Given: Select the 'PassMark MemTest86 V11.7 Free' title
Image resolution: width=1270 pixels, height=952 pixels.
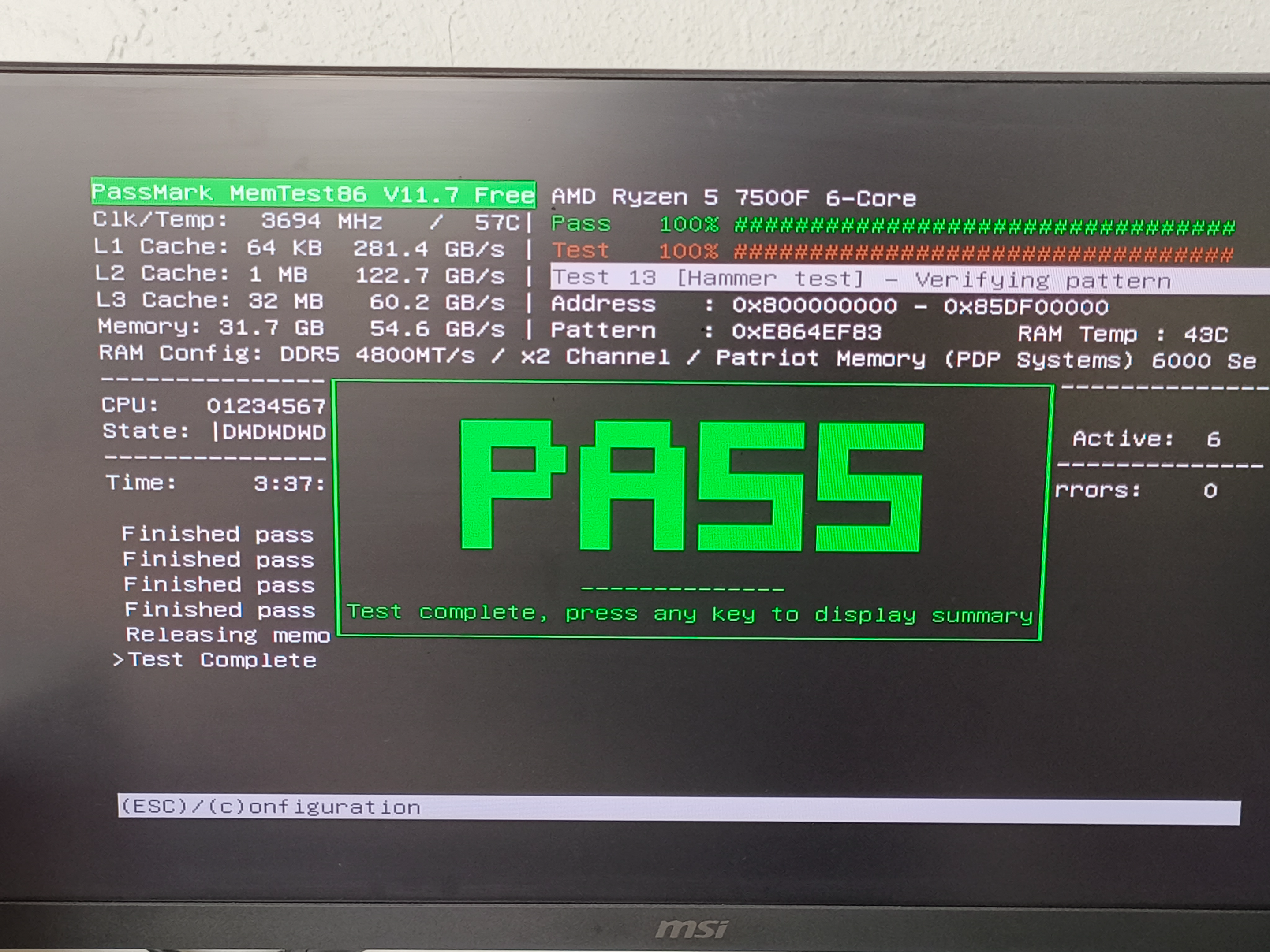Looking at the screenshot, I should tap(314, 193).
